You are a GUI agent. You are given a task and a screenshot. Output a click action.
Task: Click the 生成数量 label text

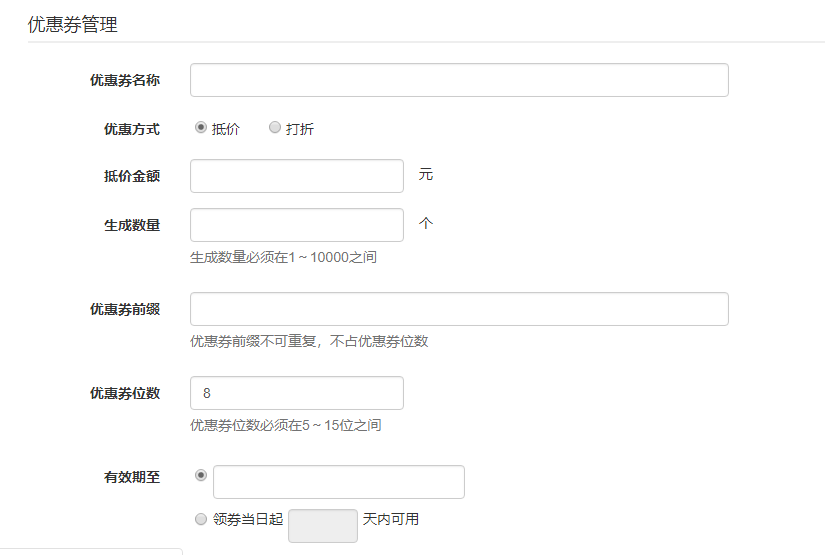tap(132, 225)
